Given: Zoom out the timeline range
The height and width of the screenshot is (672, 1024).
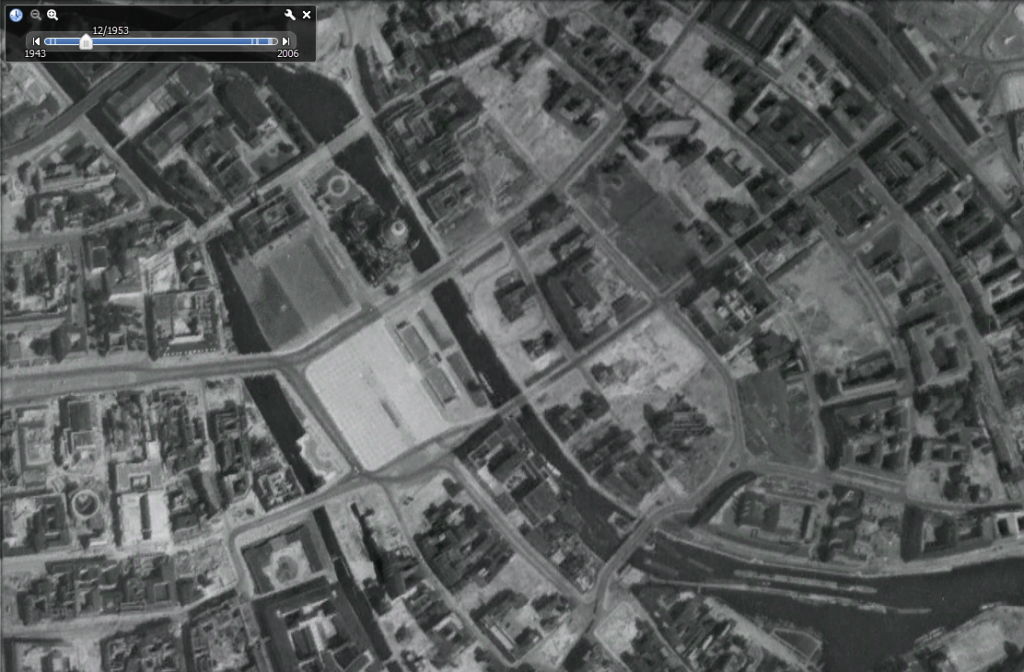Looking at the screenshot, I should (x=36, y=15).
